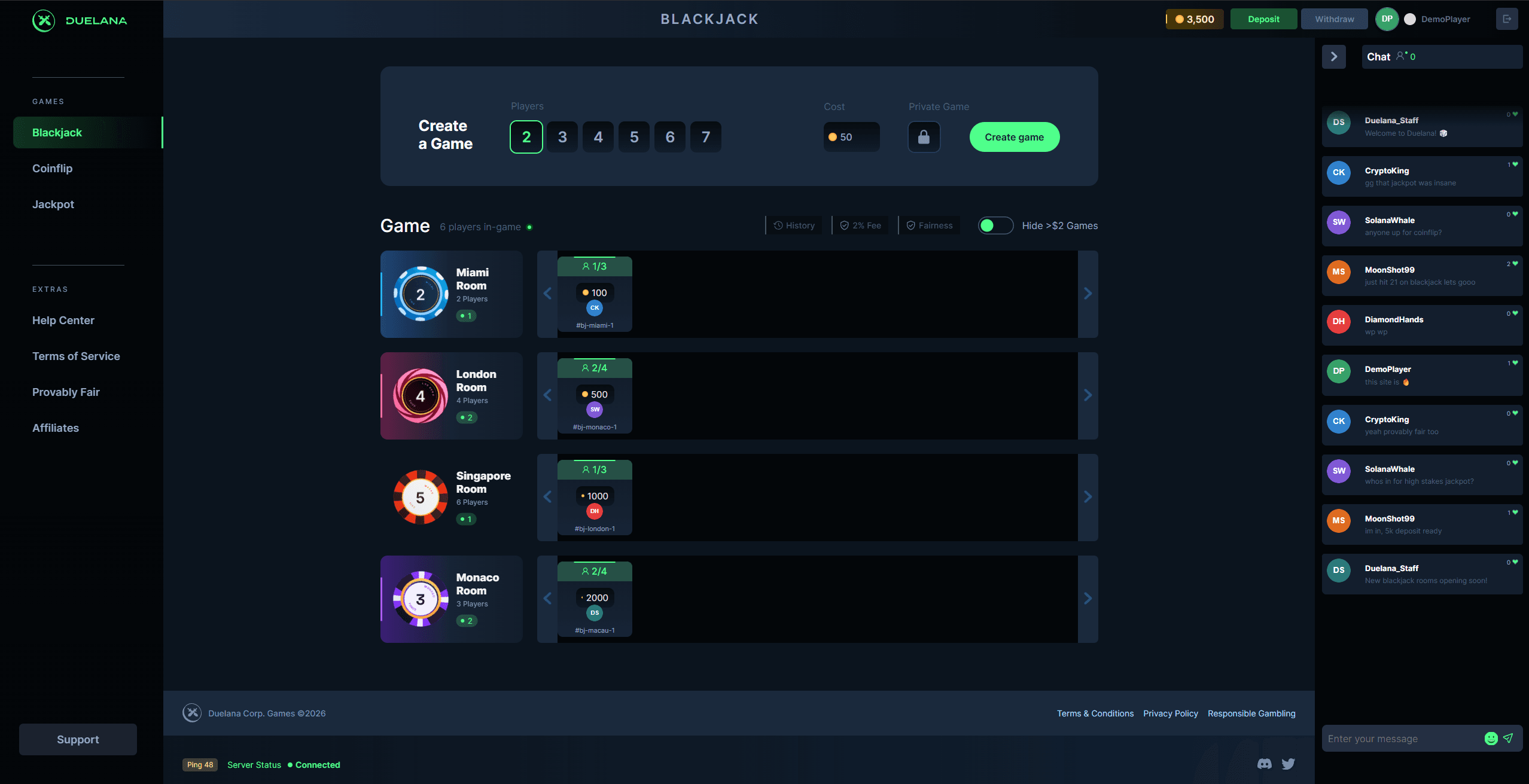Open the DP profile avatar in header
Image resolution: width=1529 pixels, height=784 pixels.
click(1387, 19)
